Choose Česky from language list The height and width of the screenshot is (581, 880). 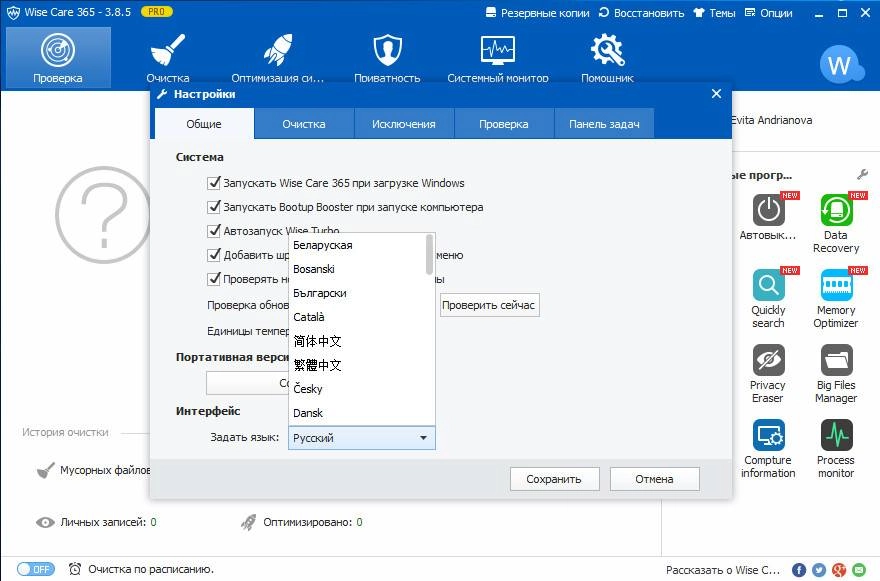(x=358, y=389)
